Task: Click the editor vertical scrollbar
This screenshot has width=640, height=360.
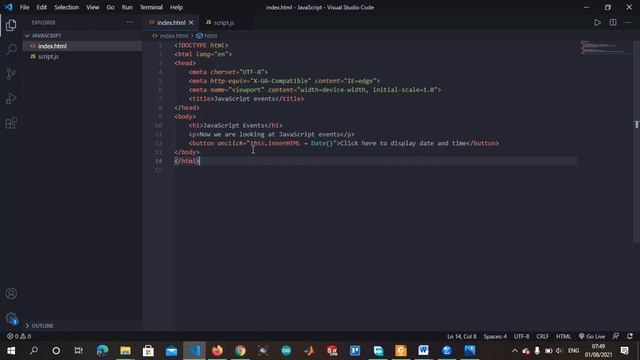Action: click(x=636, y=143)
